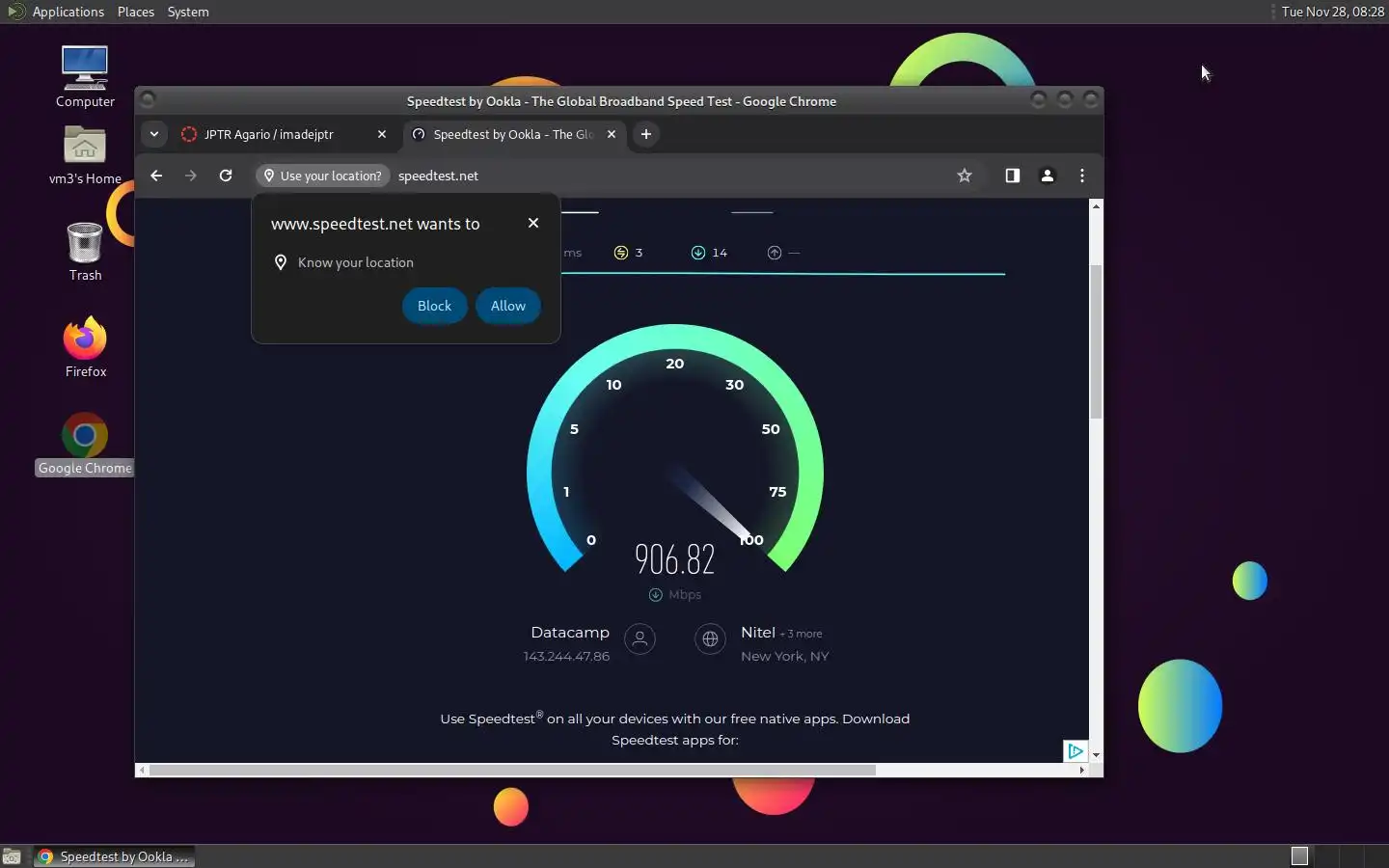Click the download latency icon showing 14
1389x868 pixels.
coord(698,253)
